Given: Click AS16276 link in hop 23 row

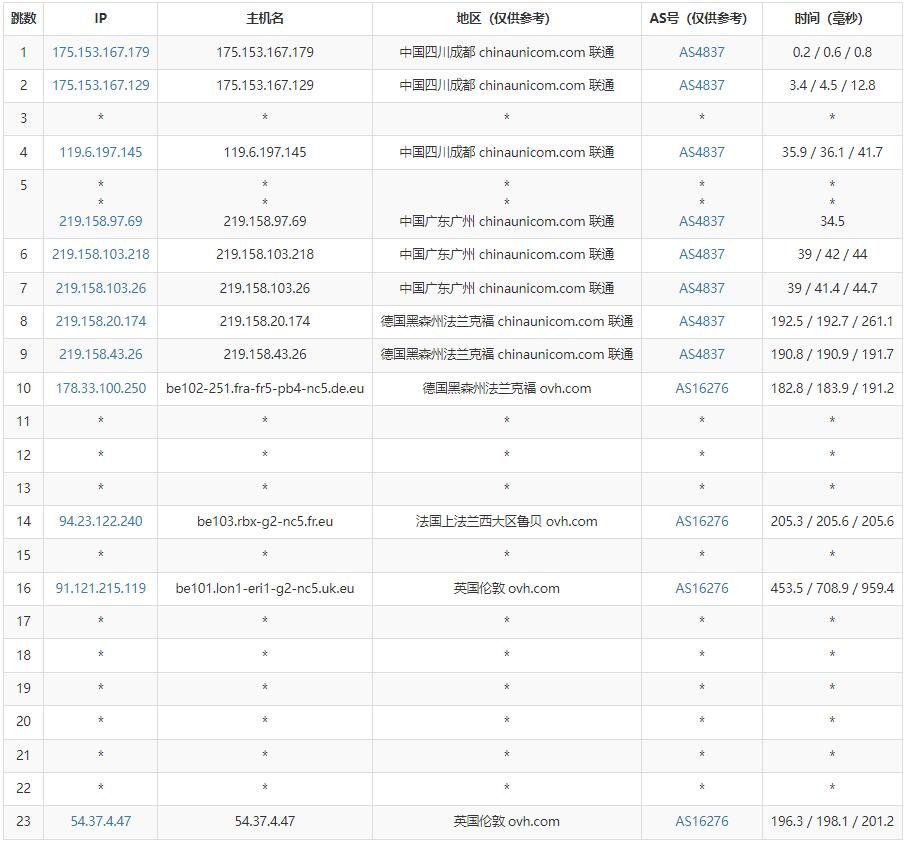Looking at the screenshot, I should point(702,821).
